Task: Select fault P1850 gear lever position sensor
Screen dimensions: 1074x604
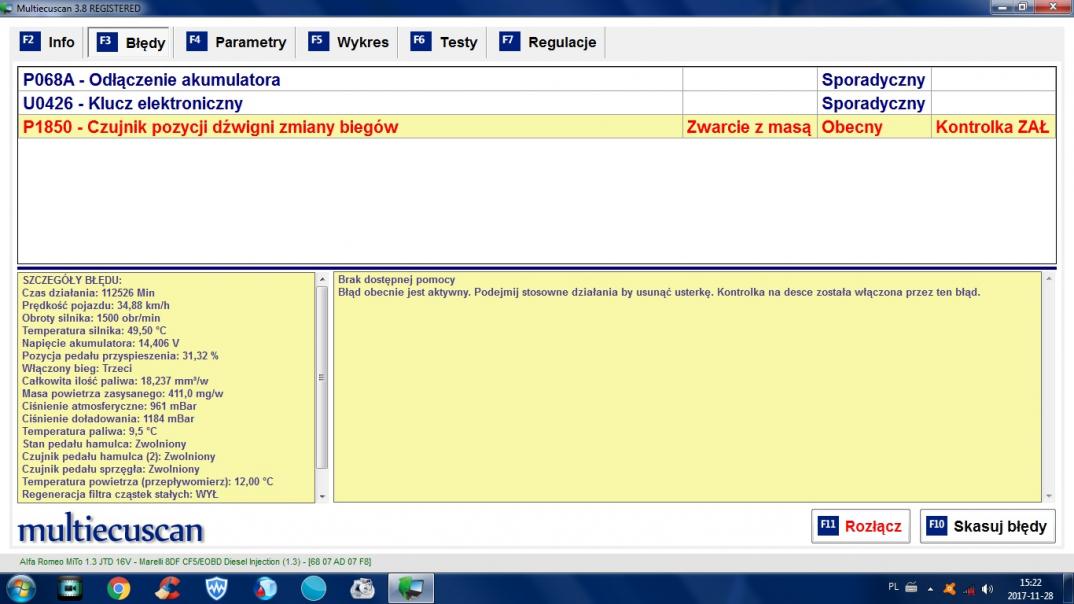Action: [536, 127]
